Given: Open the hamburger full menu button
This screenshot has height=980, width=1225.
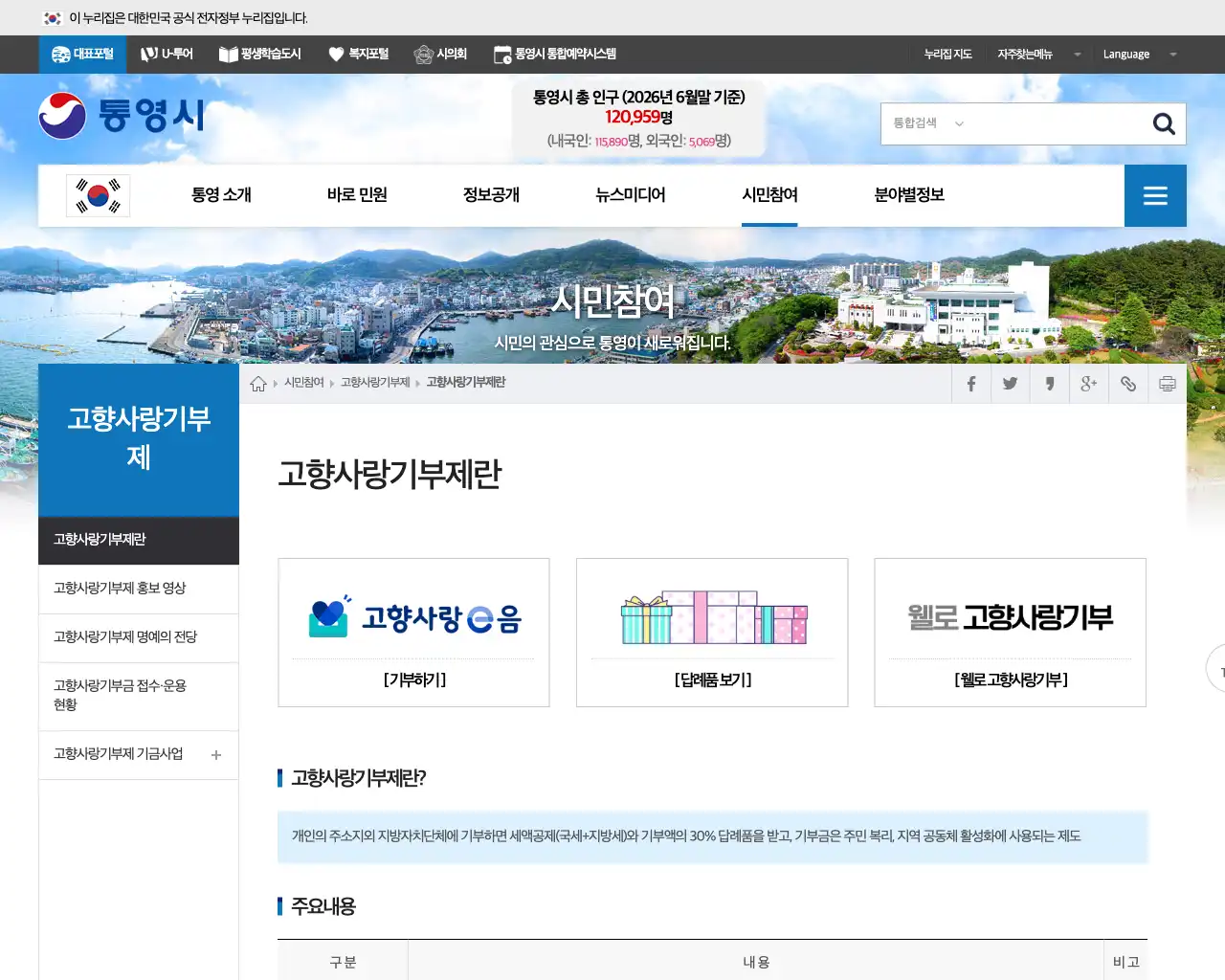Looking at the screenshot, I should point(1155,195).
